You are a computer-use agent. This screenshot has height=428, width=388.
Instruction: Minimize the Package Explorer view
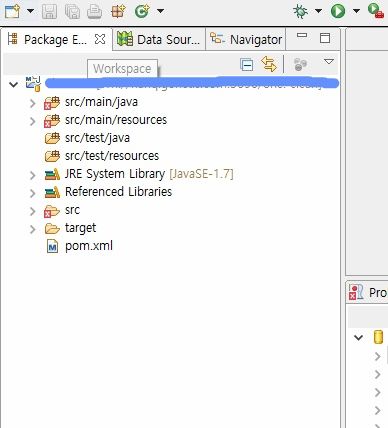(x=302, y=35)
